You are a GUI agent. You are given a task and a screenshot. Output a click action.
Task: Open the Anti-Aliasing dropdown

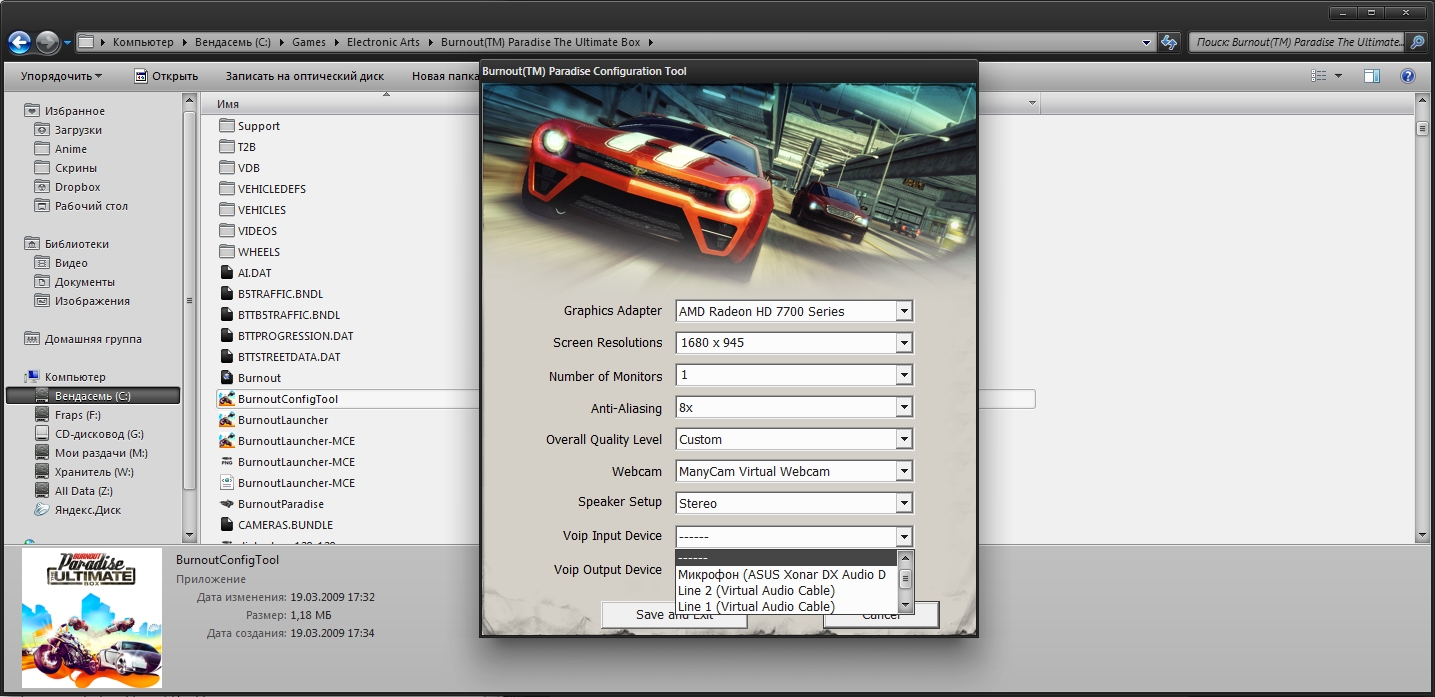pos(904,407)
